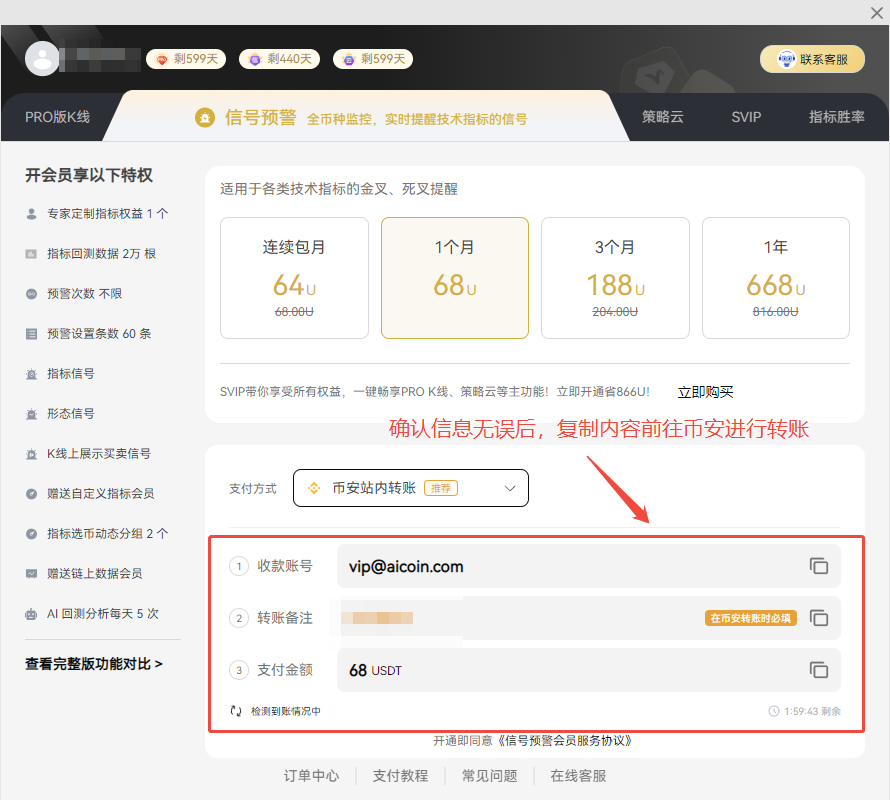Switch to the PRO版K线 tab
Viewport: 890px width, 800px height.
pos(57,117)
